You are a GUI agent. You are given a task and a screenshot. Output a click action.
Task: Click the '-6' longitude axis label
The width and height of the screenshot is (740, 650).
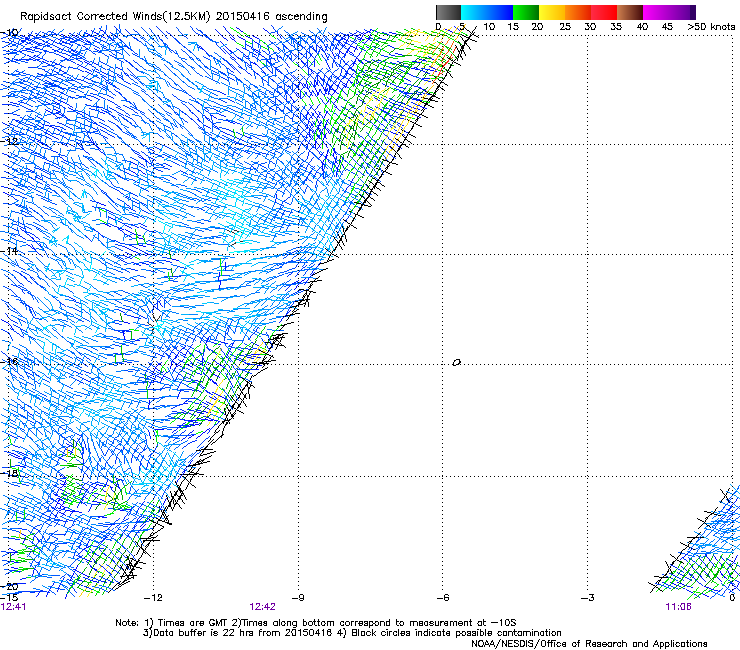coord(443,598)
